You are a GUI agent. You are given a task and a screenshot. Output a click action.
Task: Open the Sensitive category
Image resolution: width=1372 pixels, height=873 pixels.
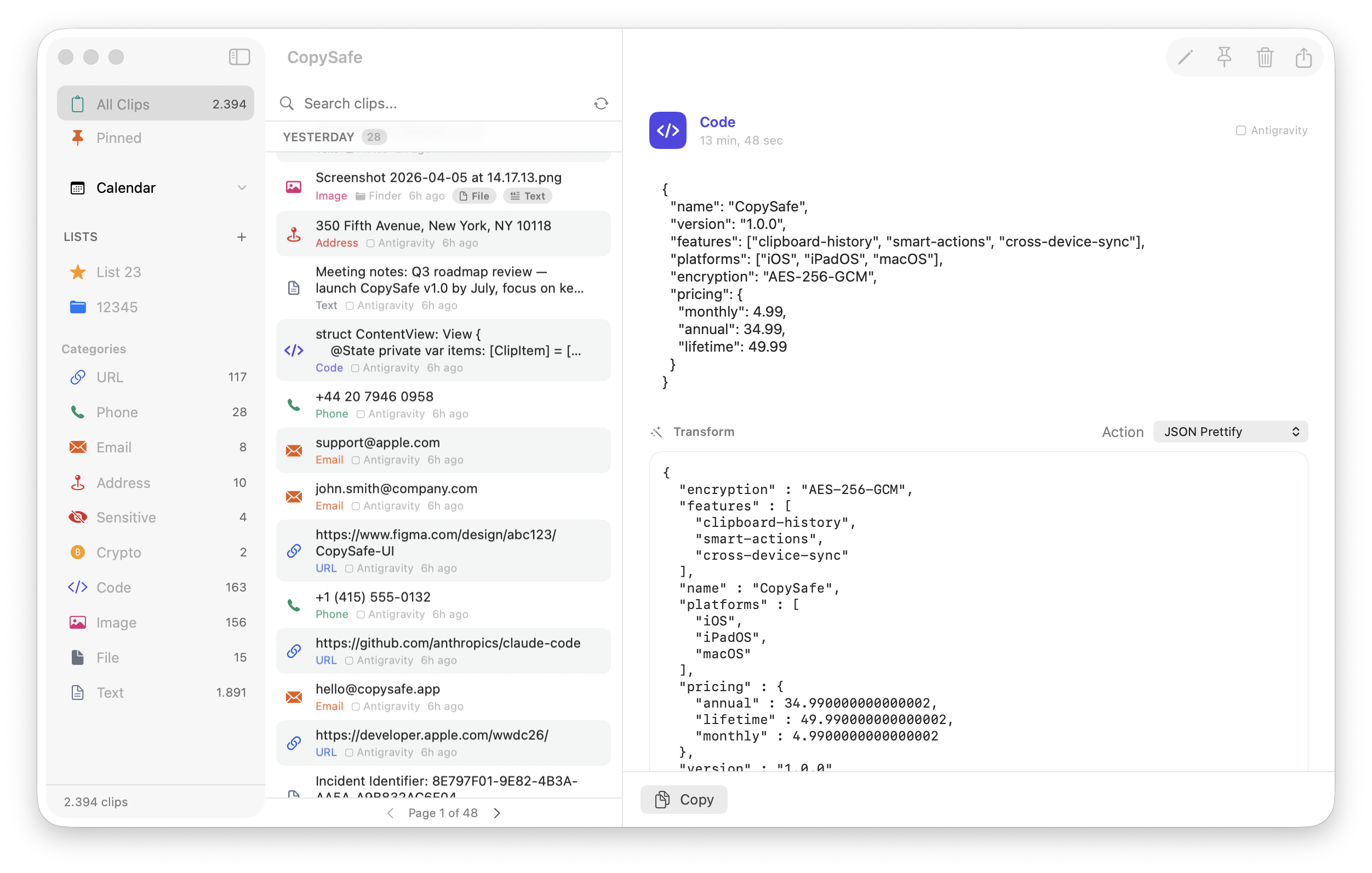pos(126,517)
